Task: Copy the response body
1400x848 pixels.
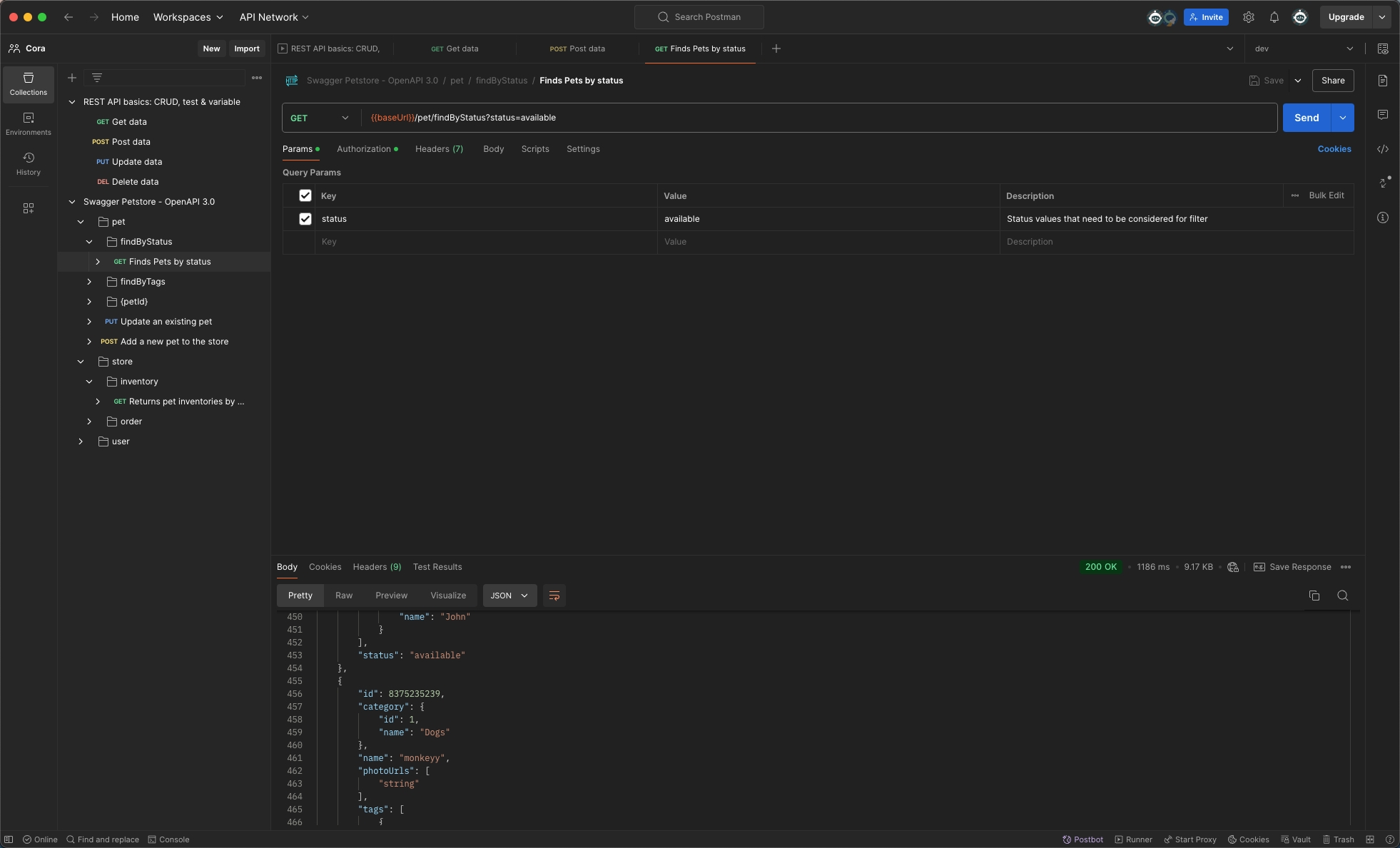Action: coord(1314,596)
